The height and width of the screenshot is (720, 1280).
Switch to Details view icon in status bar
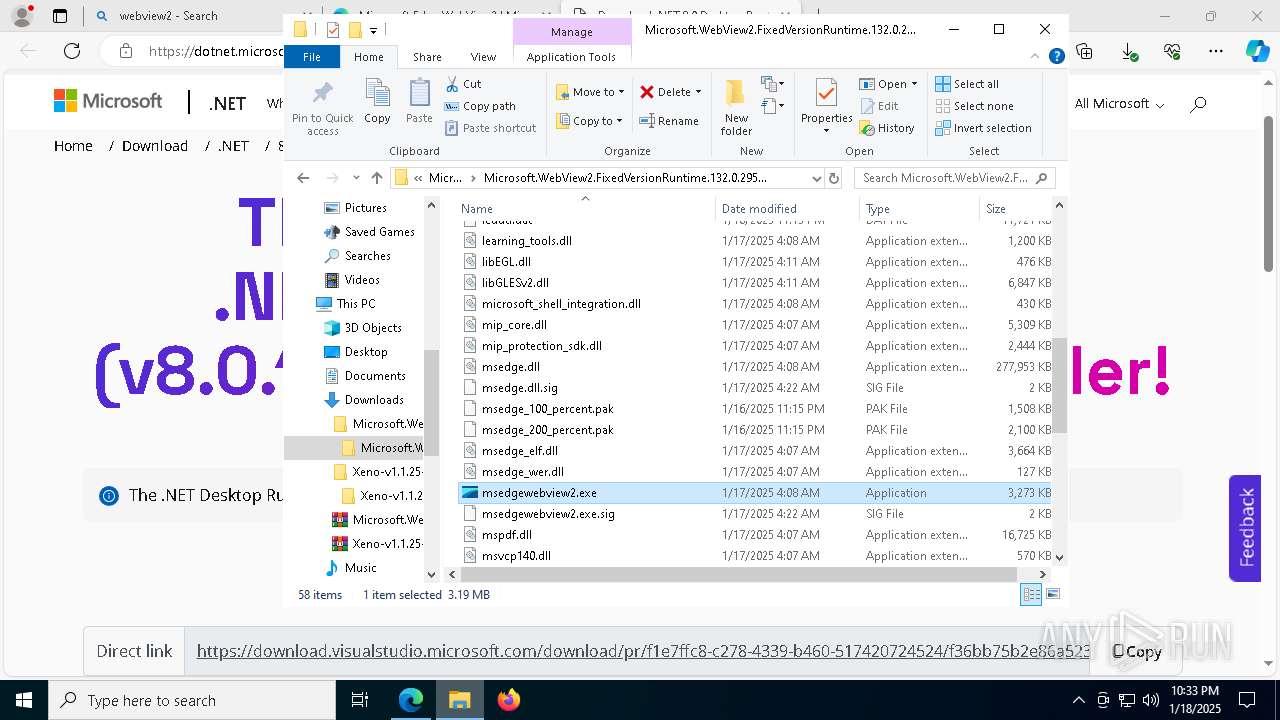coord(1030,594)
